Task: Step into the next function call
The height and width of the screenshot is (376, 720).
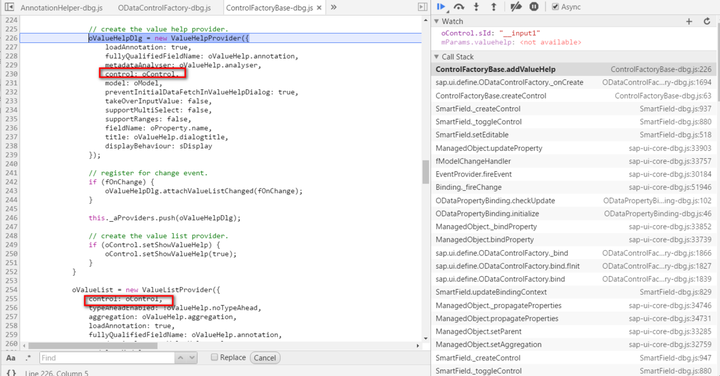Action: 476,7
